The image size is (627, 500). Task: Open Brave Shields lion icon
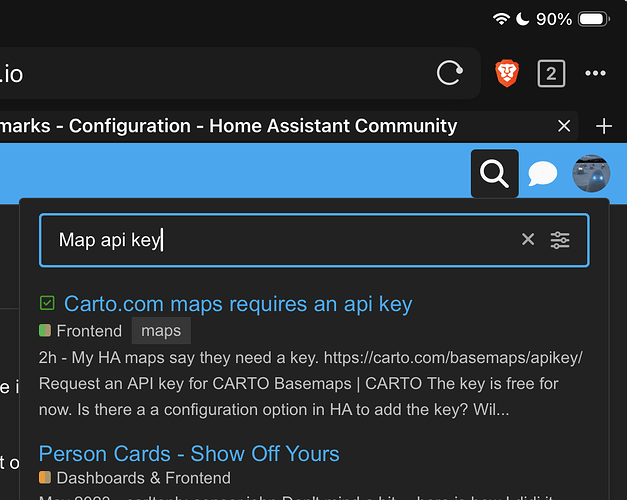click(x=507, y=73)
